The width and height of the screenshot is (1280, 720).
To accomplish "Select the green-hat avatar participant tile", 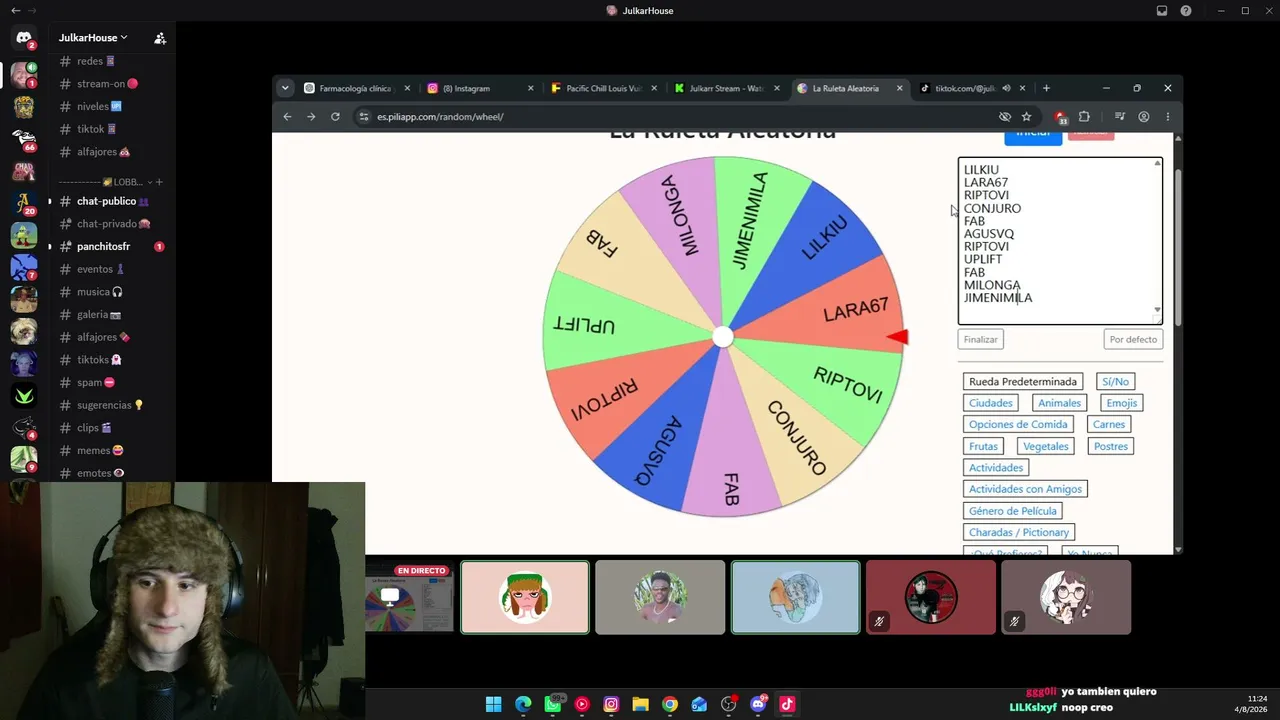I will pyautogui.click(x=525, y=598).
